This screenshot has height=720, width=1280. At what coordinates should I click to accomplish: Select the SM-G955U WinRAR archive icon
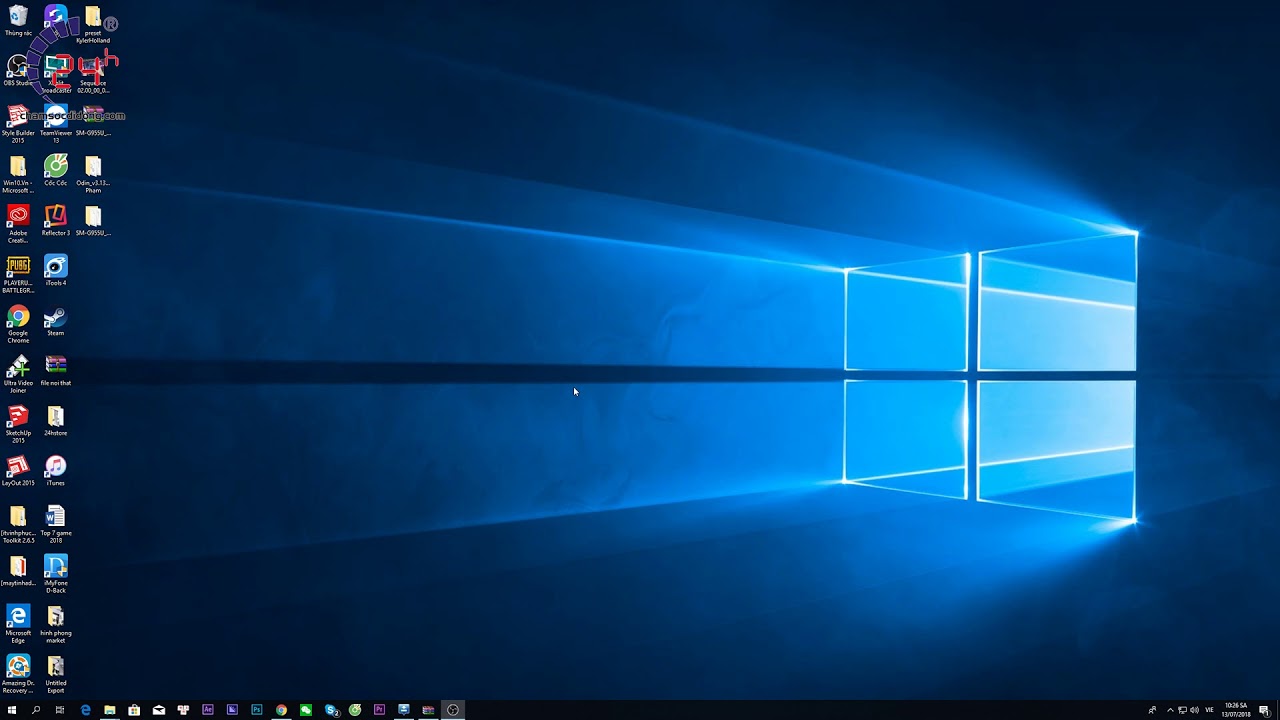(x=93, y=121)
